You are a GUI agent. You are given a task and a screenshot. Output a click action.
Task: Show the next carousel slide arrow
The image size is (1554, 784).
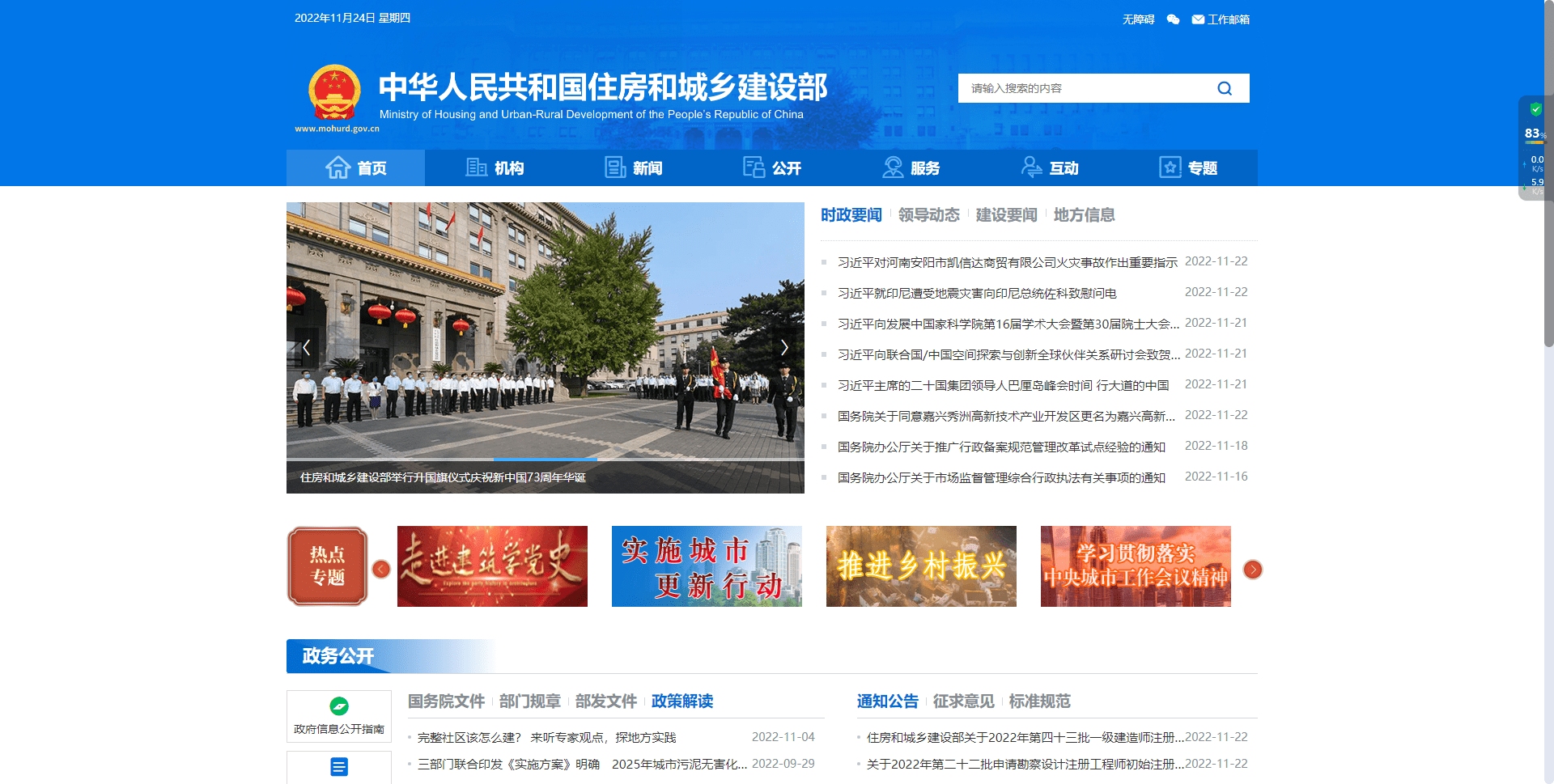click(783, 348)
